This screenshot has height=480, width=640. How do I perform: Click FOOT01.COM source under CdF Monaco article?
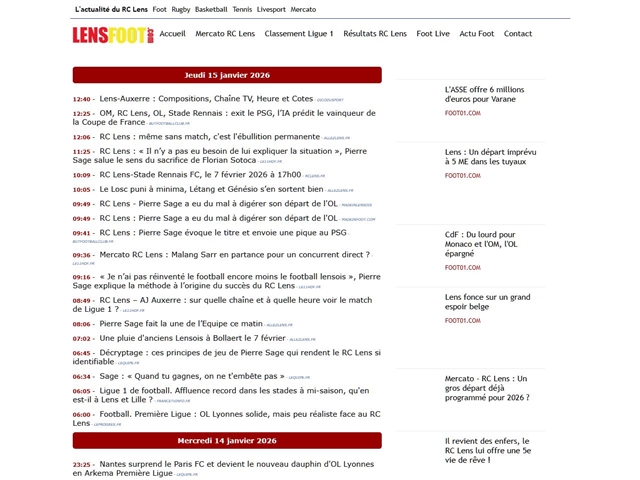pos(463,267)
